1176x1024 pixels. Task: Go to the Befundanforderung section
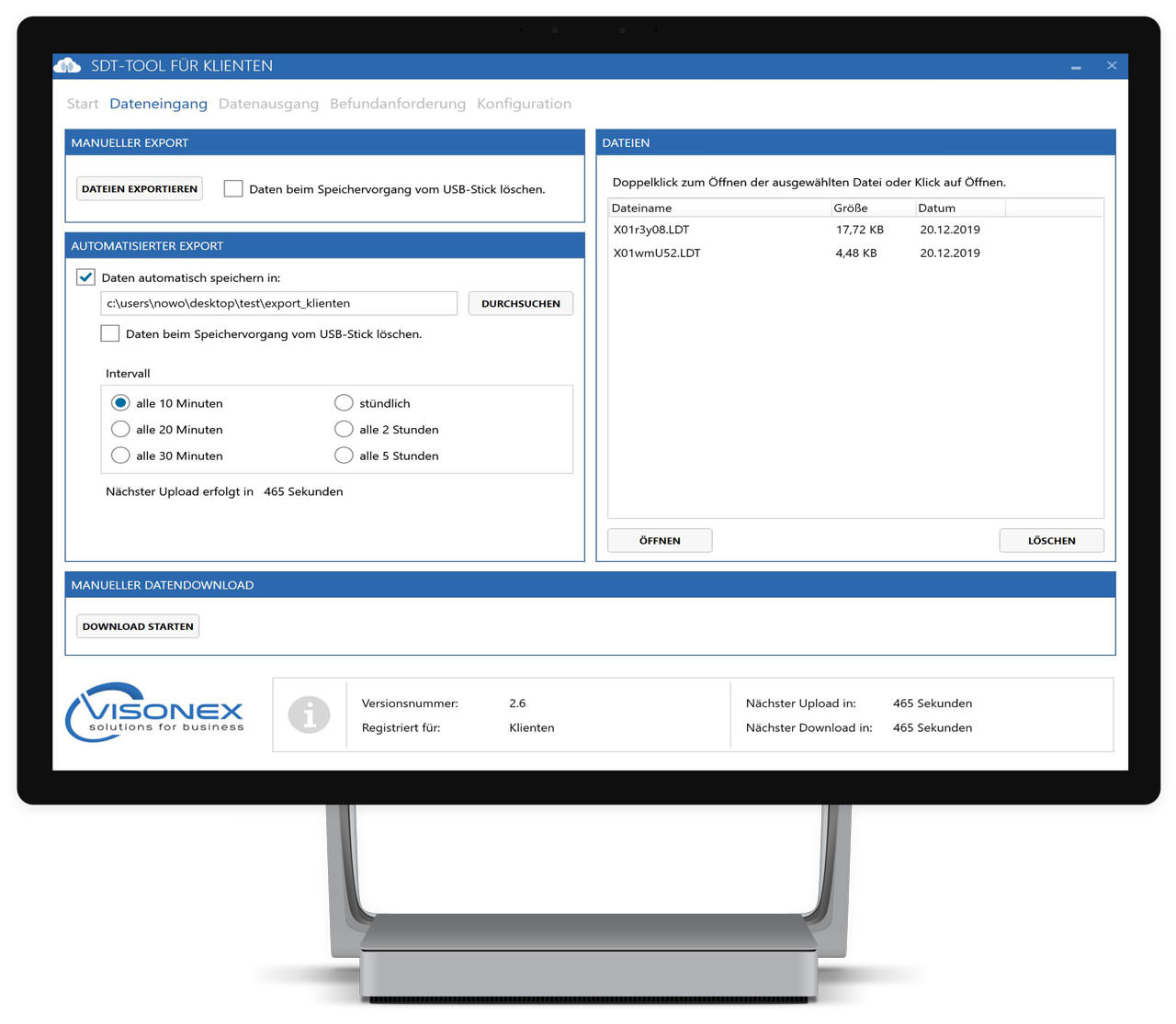398,104
